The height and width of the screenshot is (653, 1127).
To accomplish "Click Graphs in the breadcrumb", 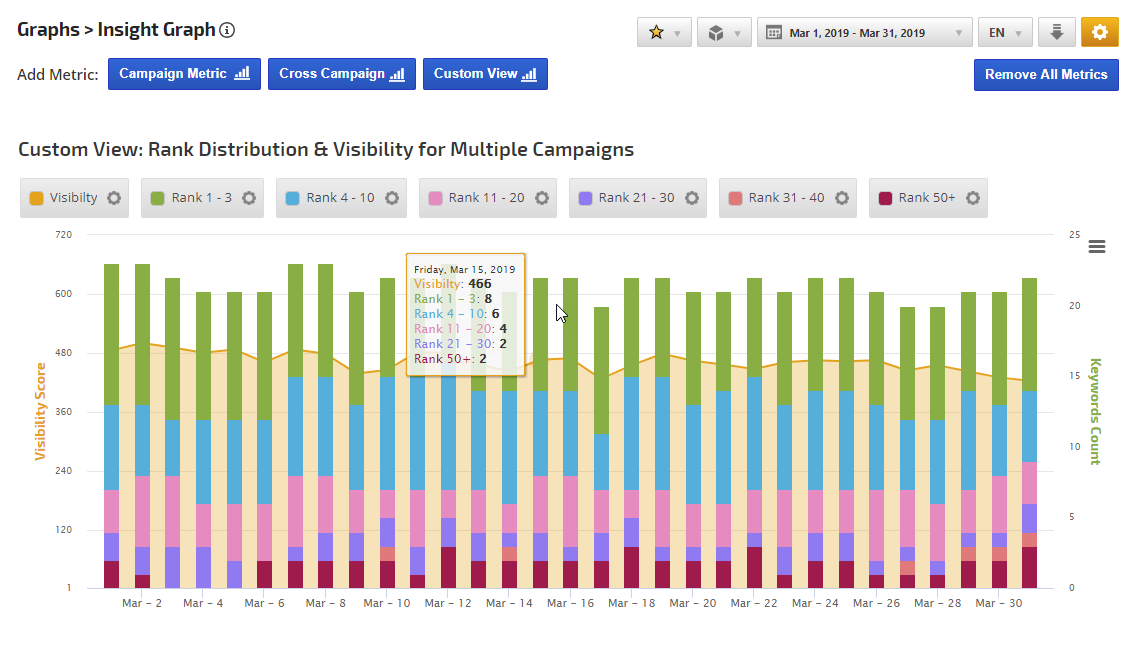I will (x=48, y=30).
